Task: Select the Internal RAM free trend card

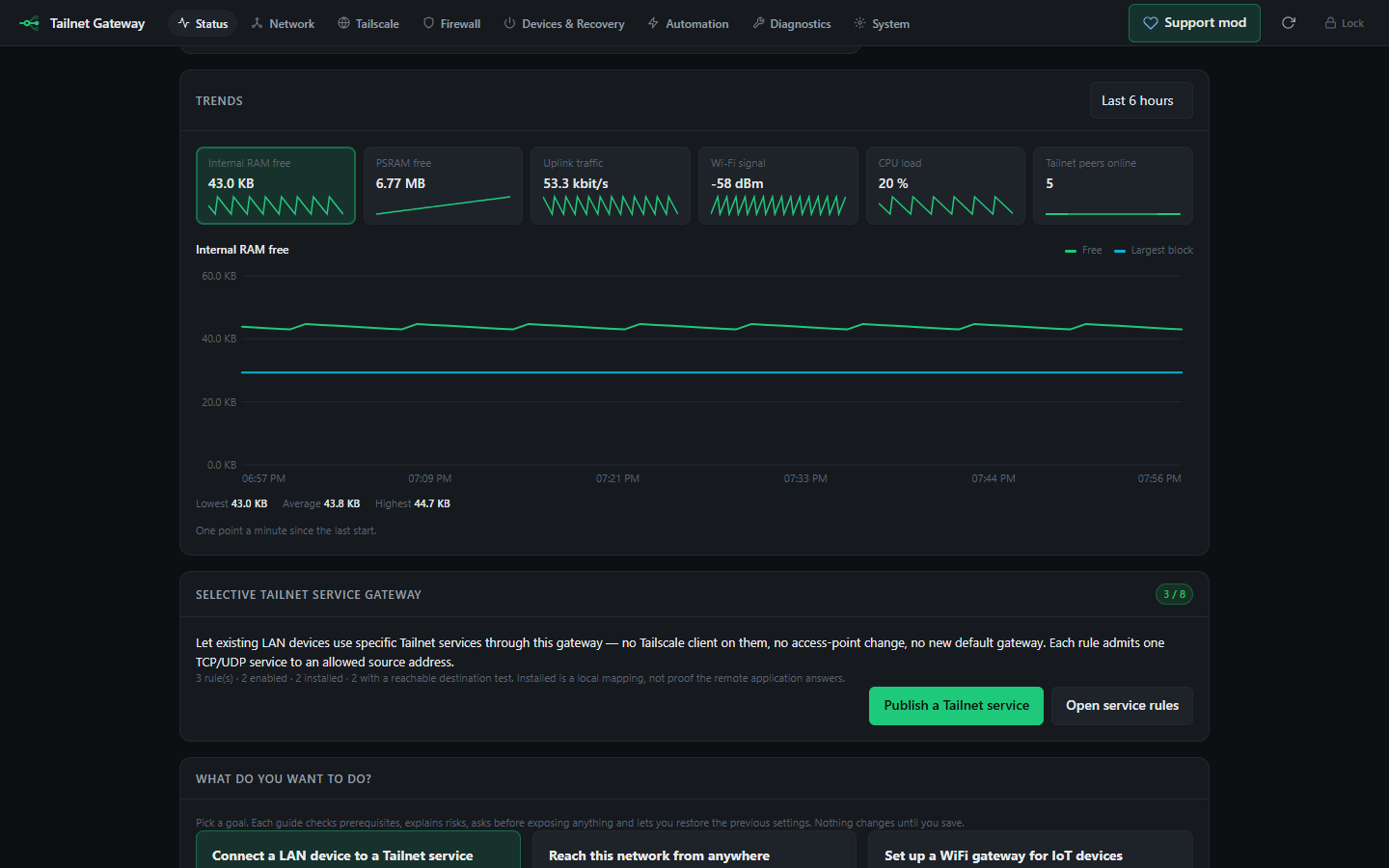Action: click(x=276, y=185)
